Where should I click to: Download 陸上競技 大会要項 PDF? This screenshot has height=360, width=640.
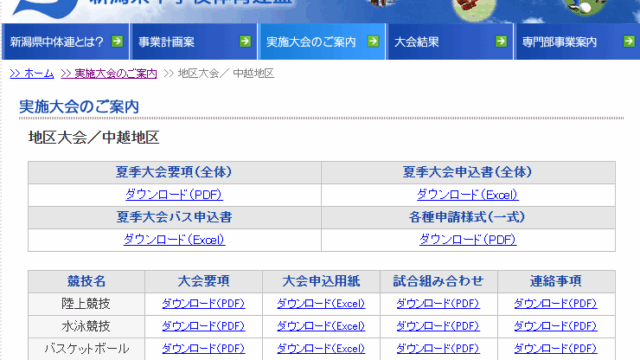[203, 304]
